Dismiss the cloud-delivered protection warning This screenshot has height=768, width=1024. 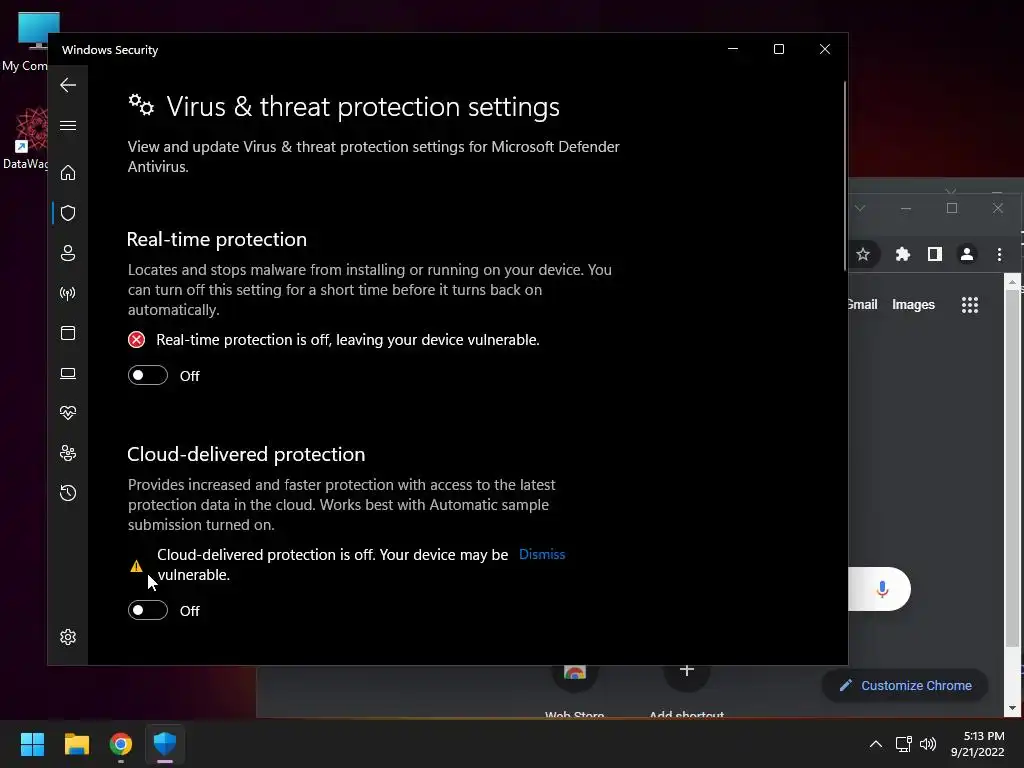542,554
